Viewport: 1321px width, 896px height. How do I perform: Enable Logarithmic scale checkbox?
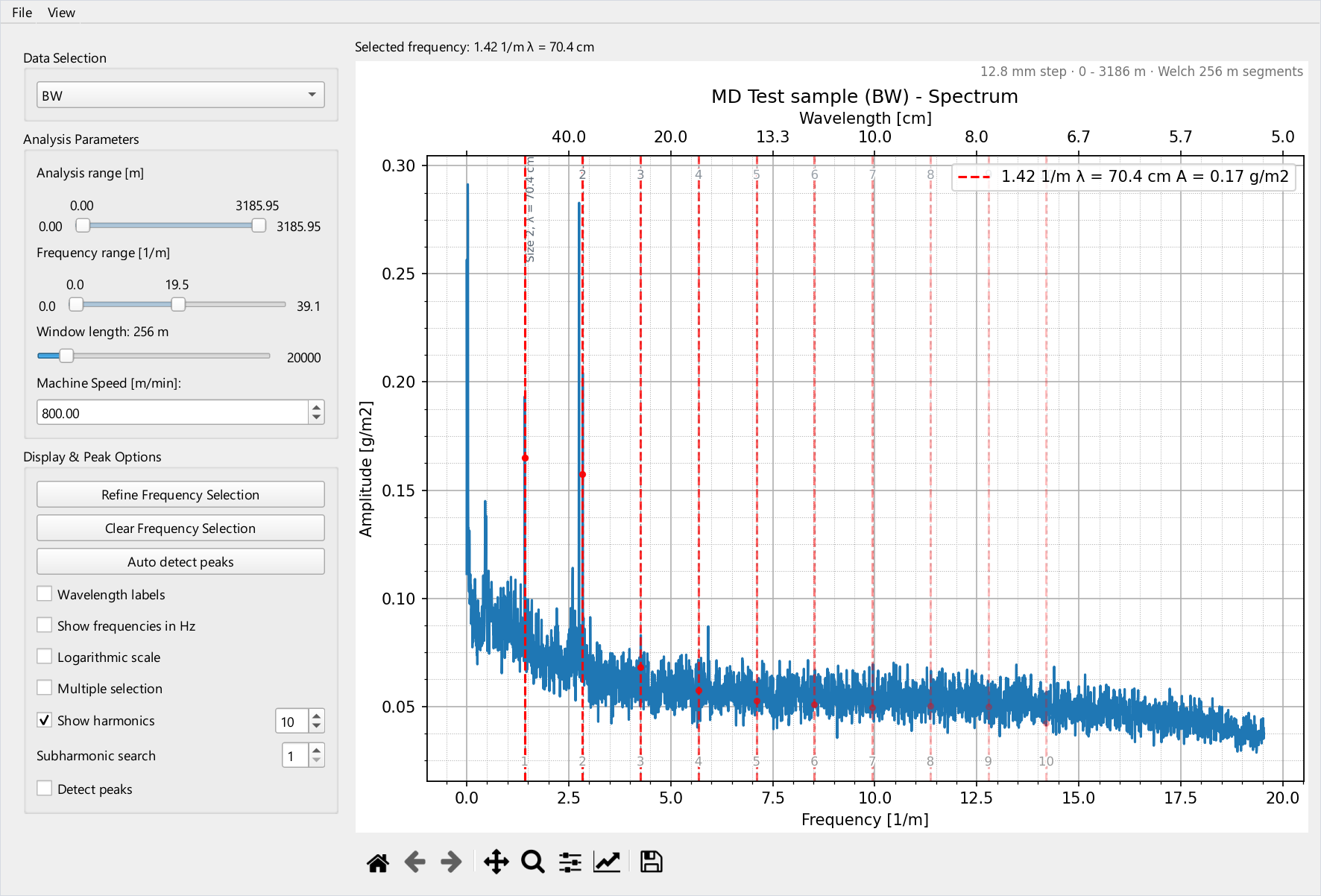coord(45,657)
